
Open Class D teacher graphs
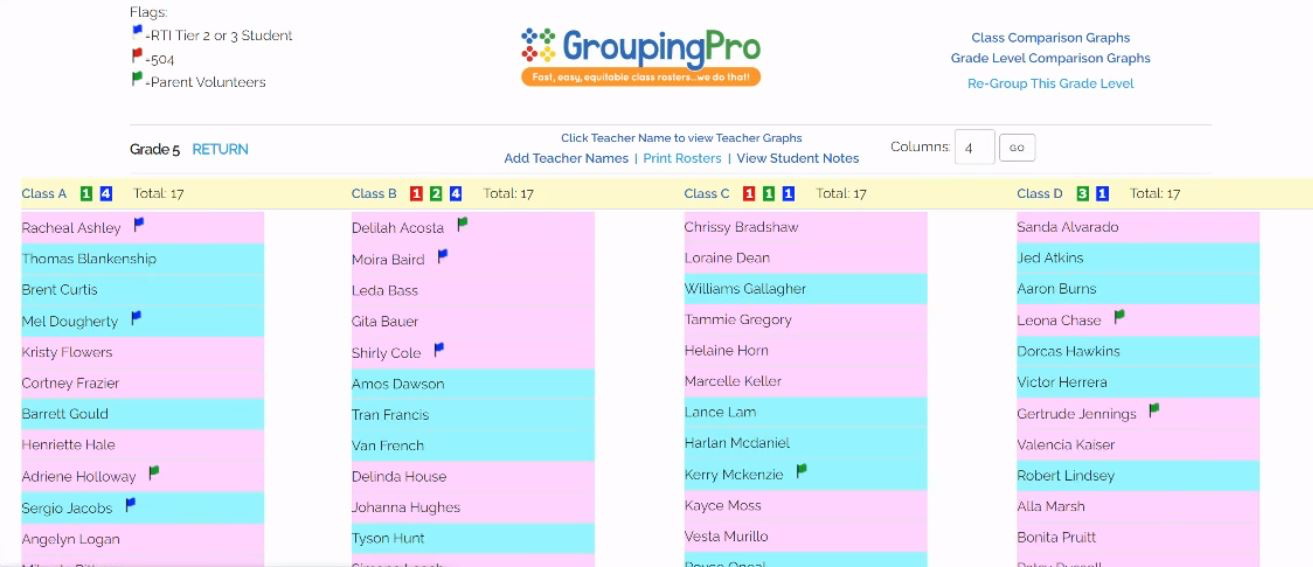coord(1040,194)
